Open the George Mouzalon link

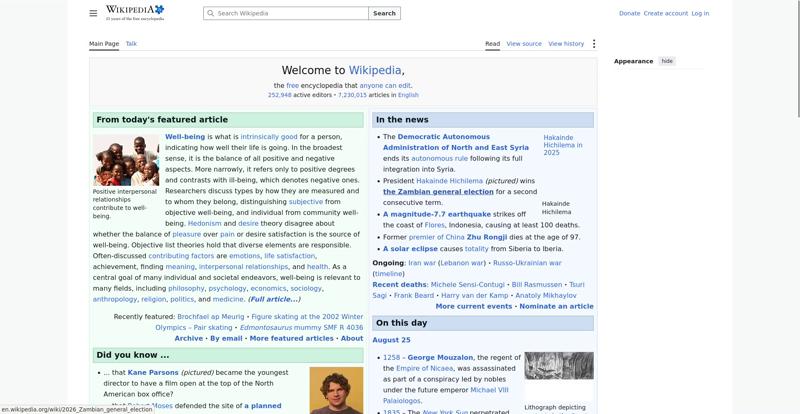coord(440,358)
